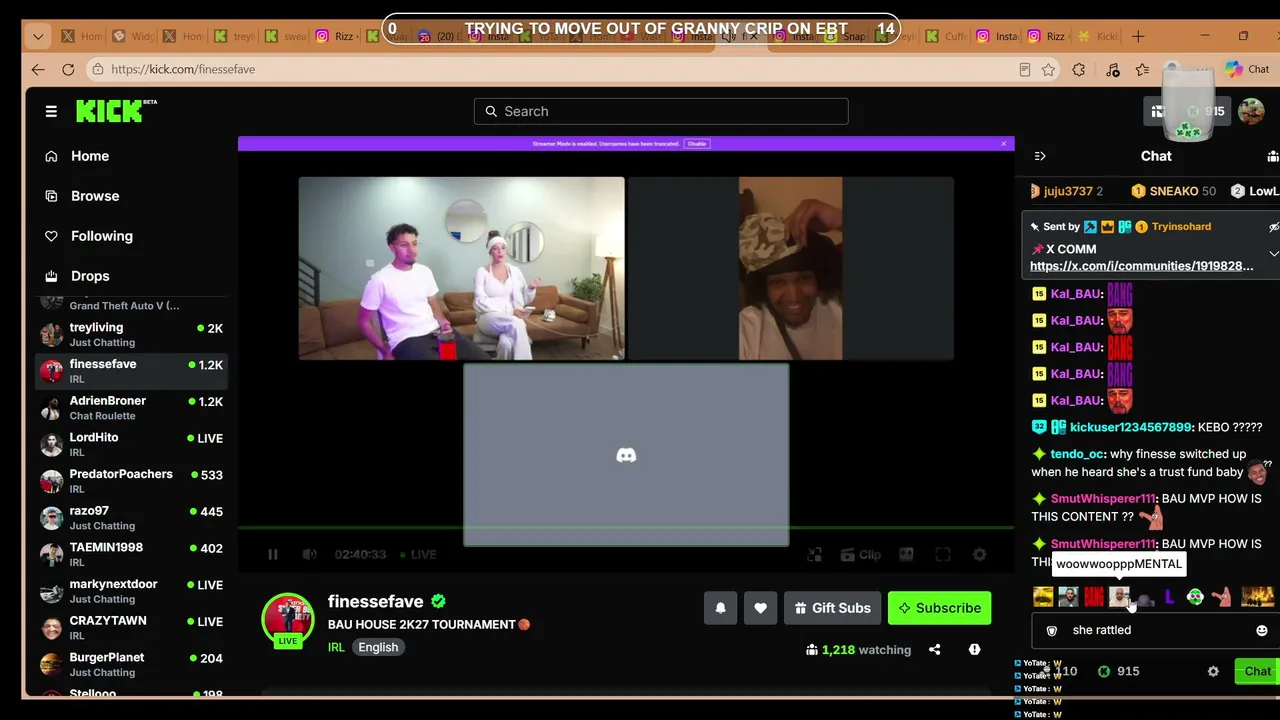Click finessefave profile avatar
This screenshot has height=720, width=1280.
[288, 619]
